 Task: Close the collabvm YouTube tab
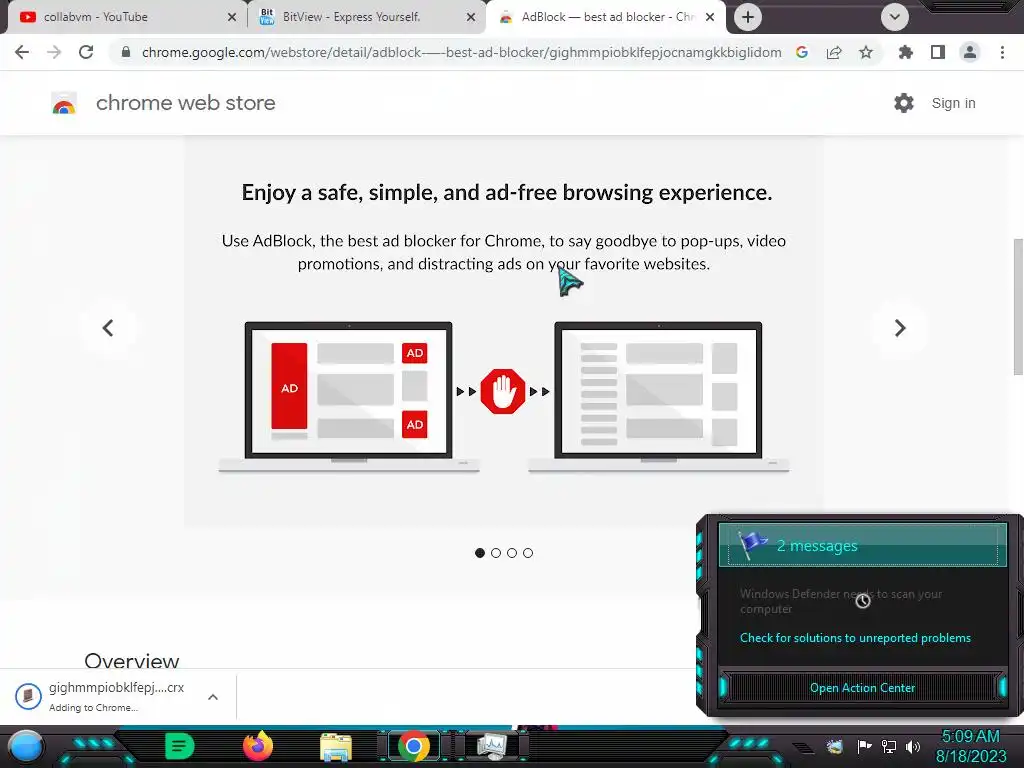tap(232, 17)
